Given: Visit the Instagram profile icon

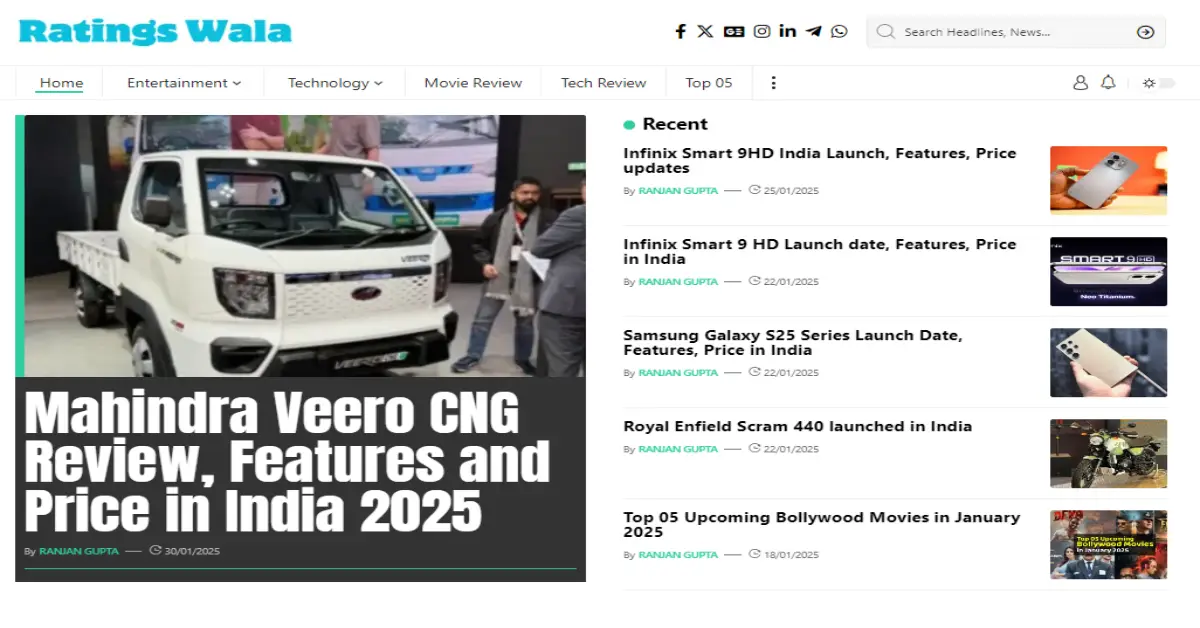Looking at the screenshot, I should click(762, 32).
